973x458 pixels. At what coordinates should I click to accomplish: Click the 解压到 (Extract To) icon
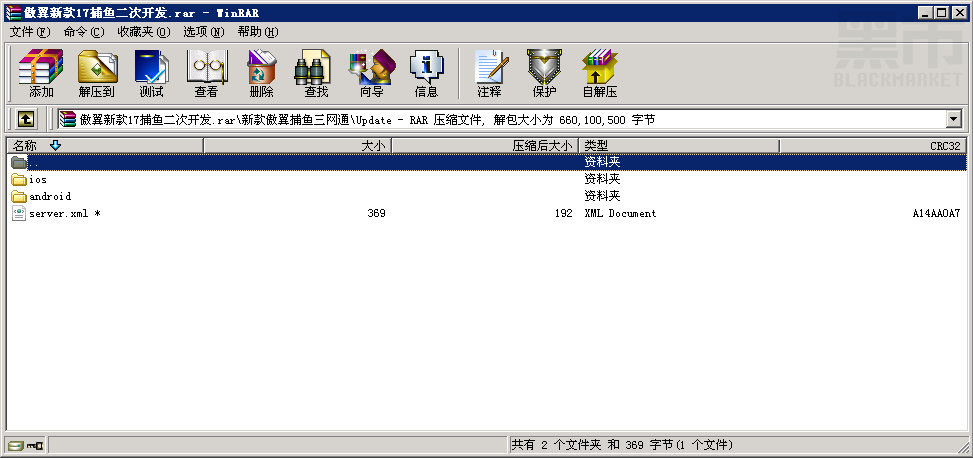click(96, 74)
